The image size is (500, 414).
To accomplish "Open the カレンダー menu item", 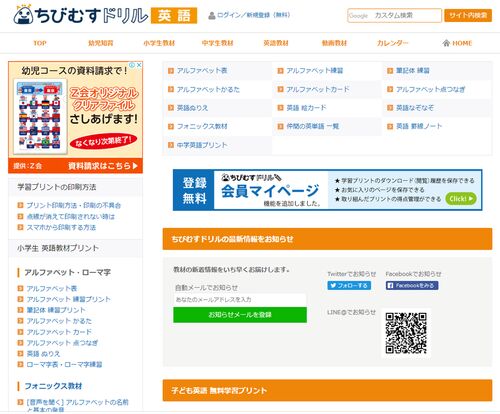I will (392, 43).
